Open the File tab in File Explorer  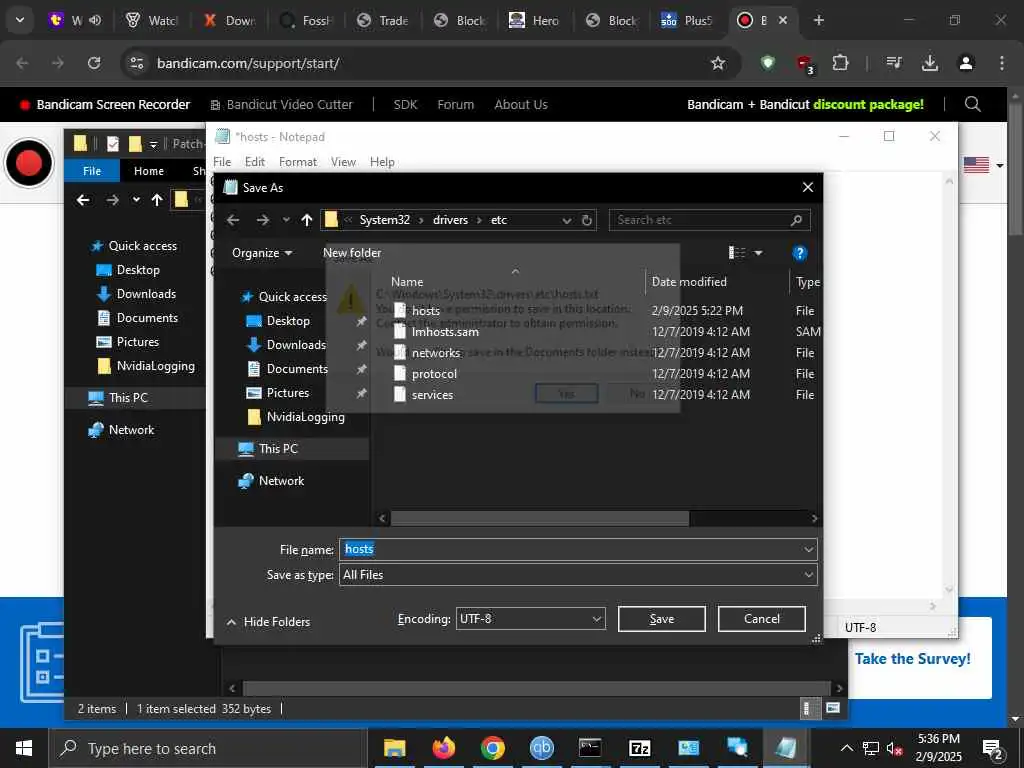(x=92, y=171)
